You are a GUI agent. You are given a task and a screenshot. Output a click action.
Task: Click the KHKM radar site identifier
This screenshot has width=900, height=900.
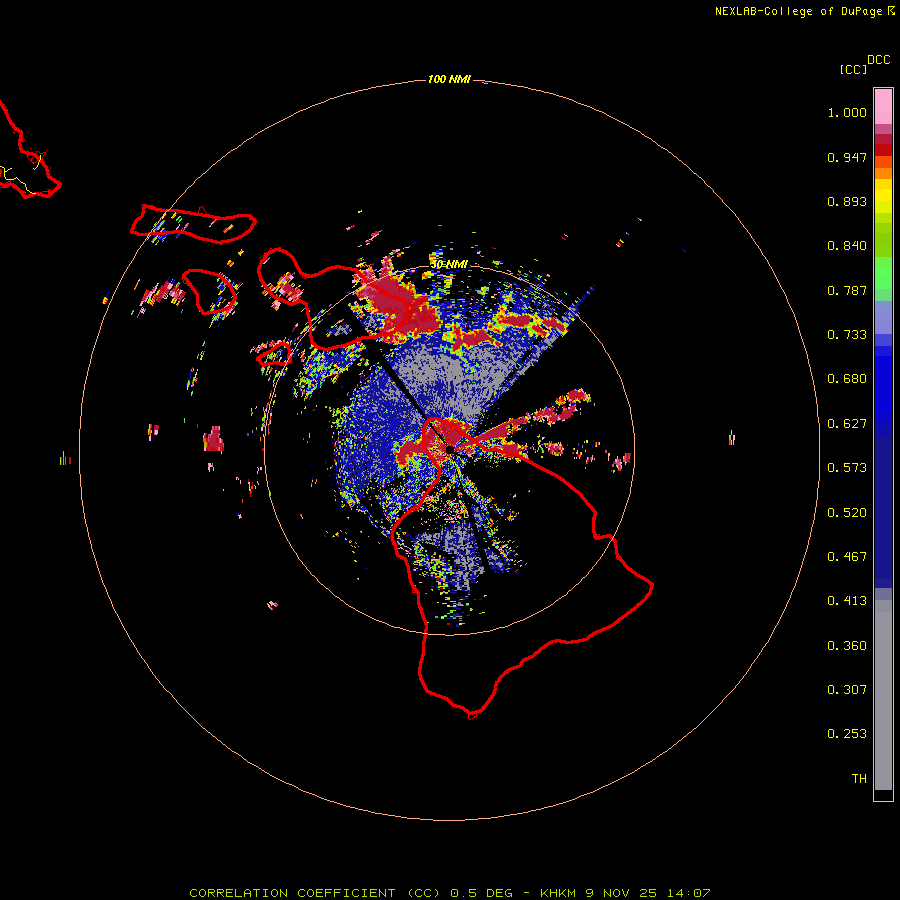557,893
